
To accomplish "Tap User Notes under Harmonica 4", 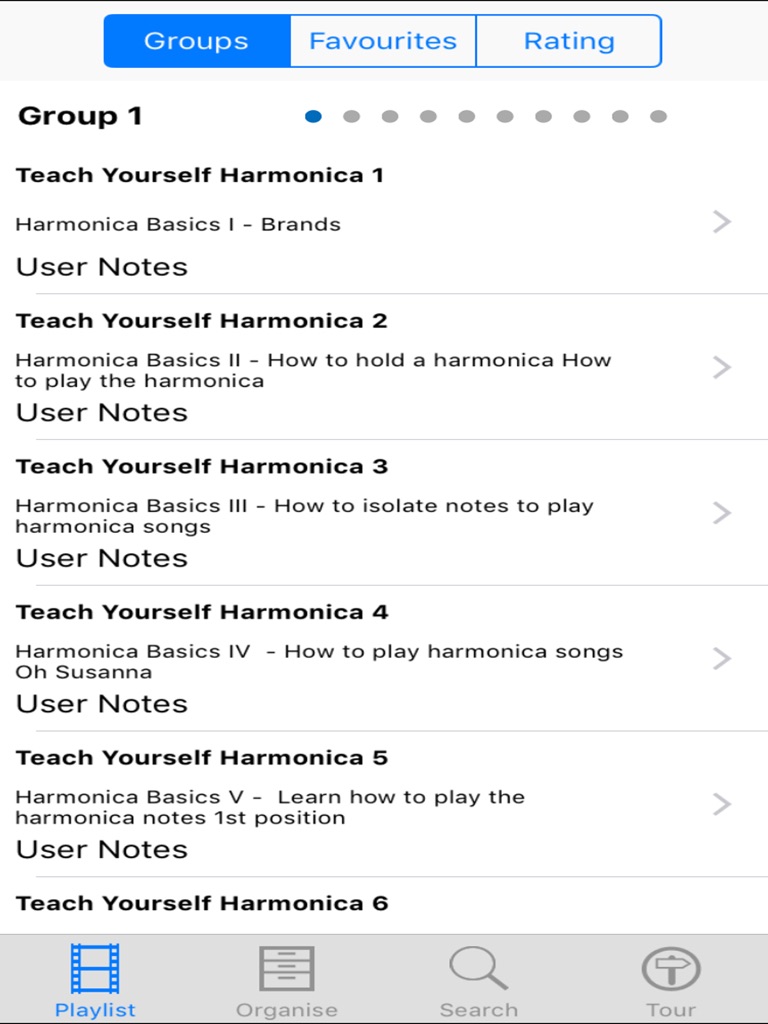I will click(102, 704).
